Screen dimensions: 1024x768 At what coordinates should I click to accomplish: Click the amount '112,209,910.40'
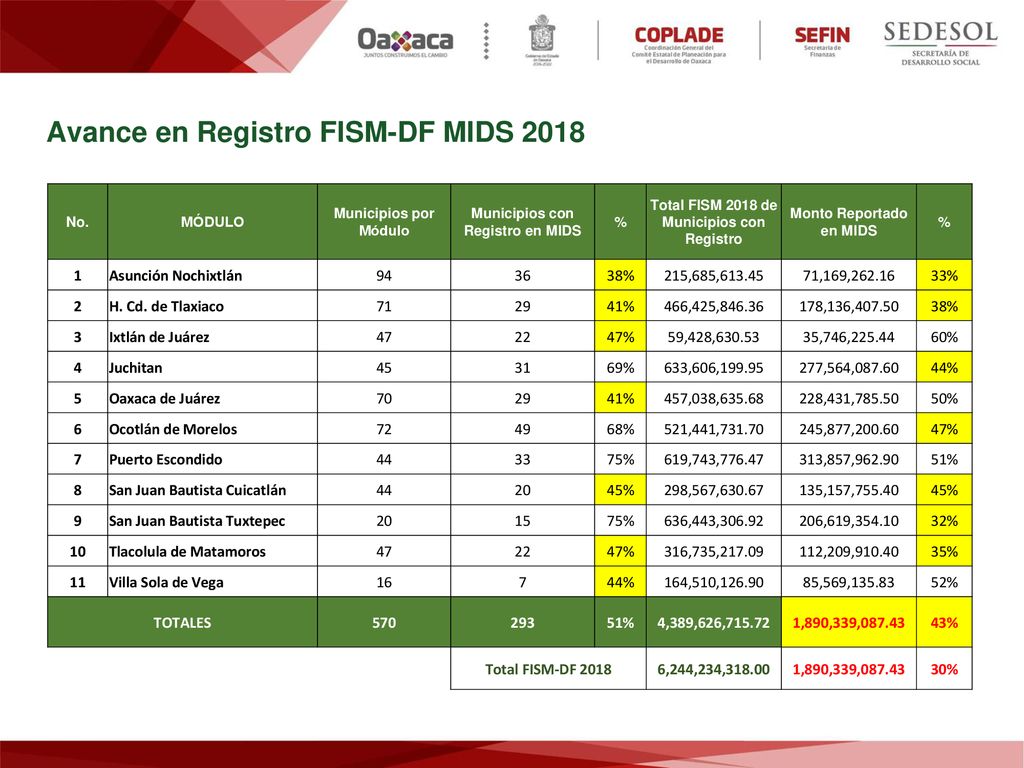click(848, 552)
